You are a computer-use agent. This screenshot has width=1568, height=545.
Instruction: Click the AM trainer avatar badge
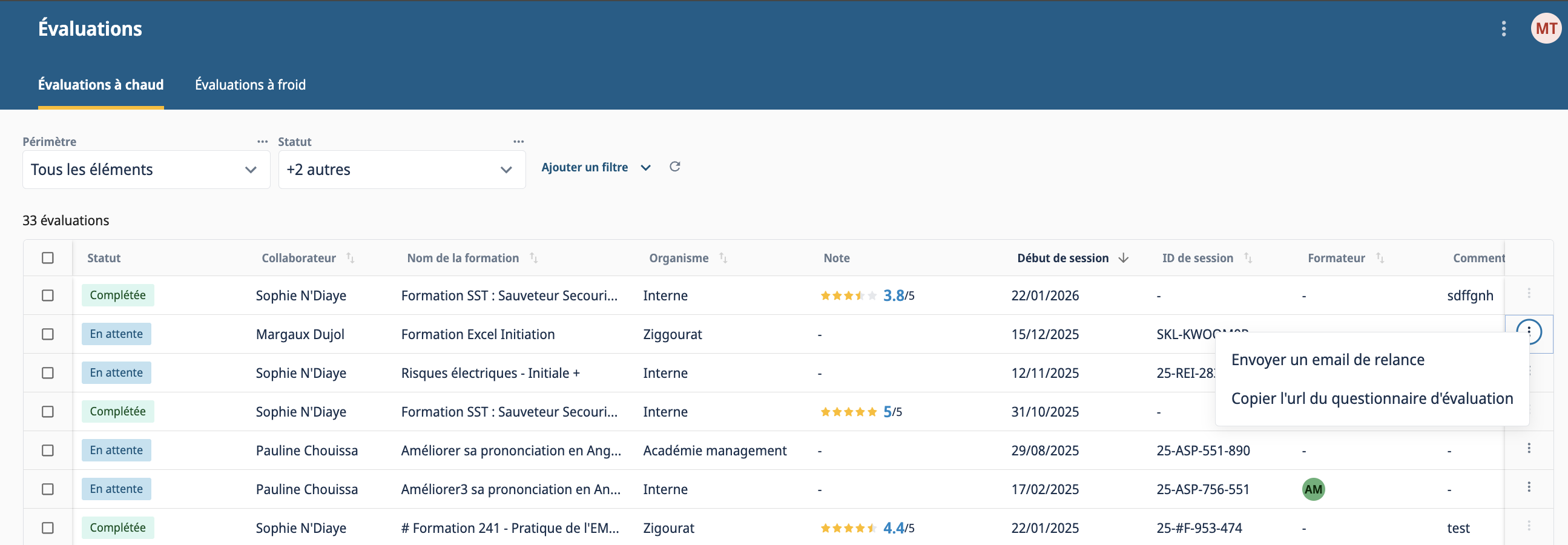[x=1313, y=489]
